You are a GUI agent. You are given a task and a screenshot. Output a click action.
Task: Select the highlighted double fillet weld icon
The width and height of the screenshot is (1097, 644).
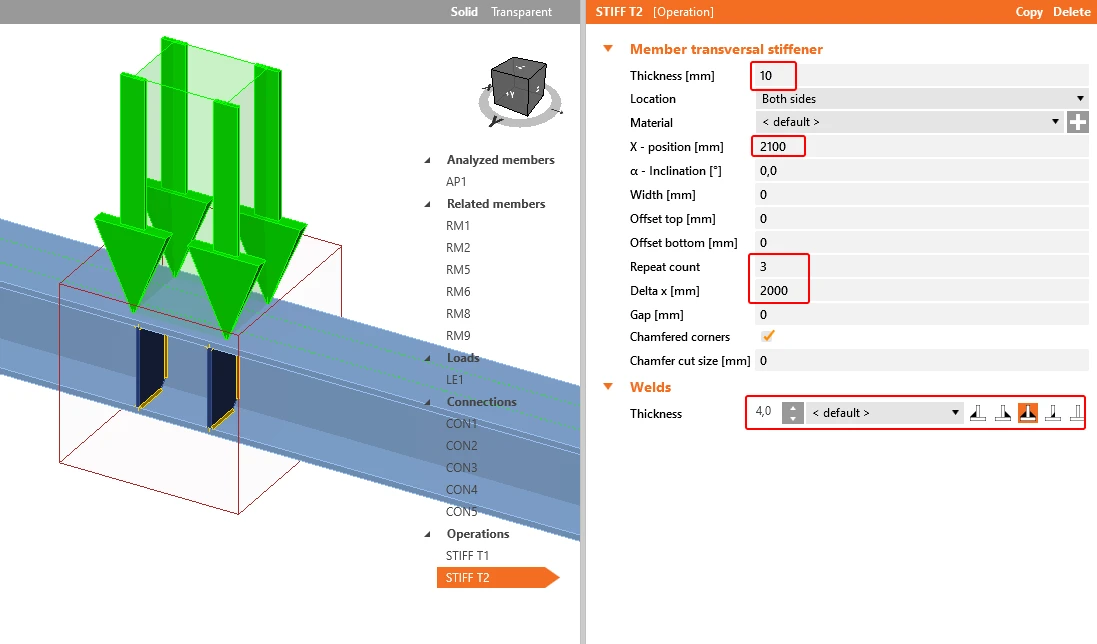[x=1028, y=413]
